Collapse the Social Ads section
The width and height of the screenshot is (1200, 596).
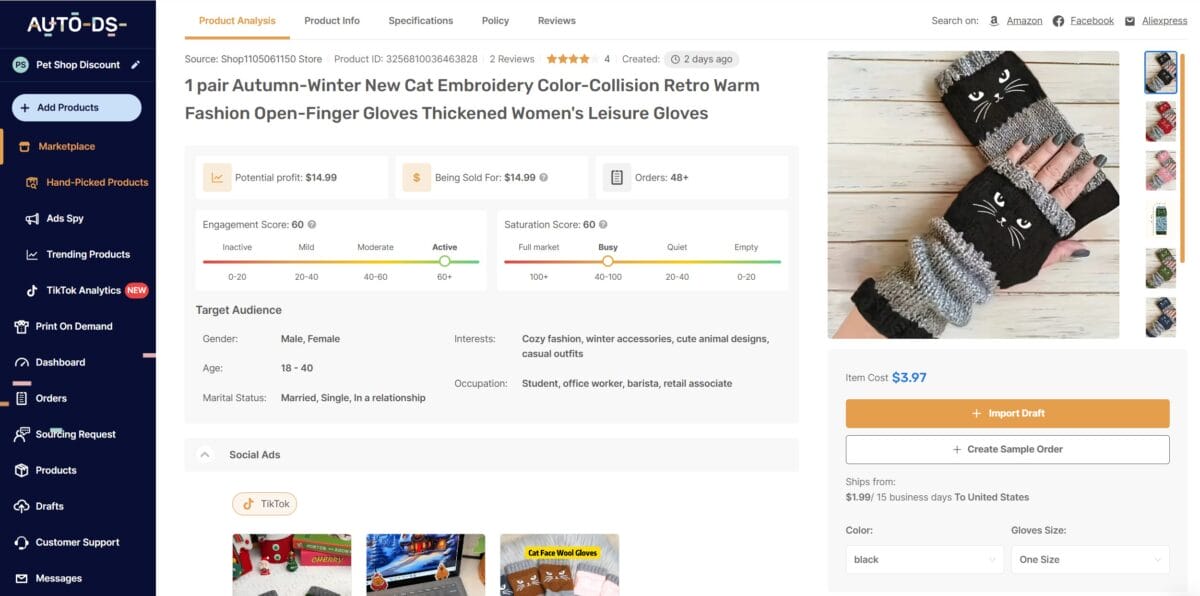point(205,454)
